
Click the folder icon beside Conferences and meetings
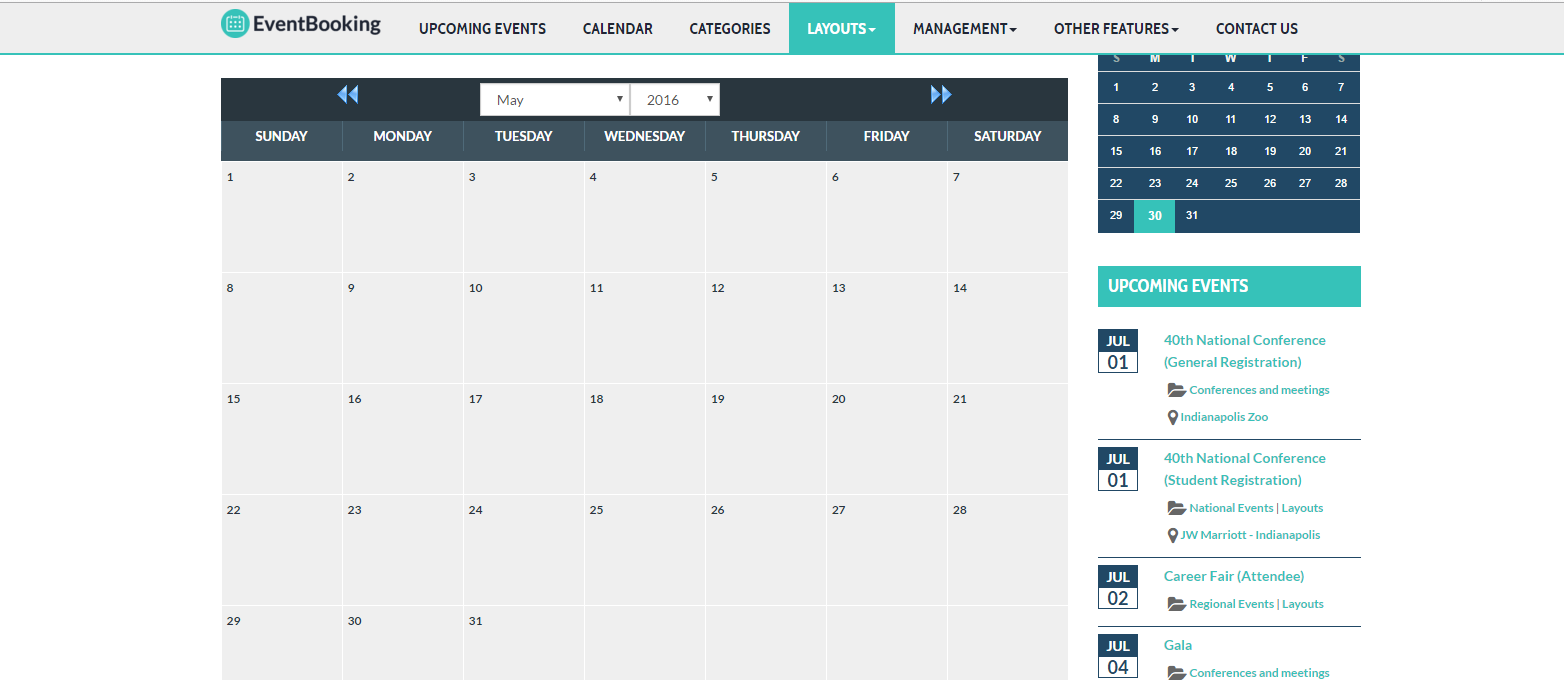1175,389
